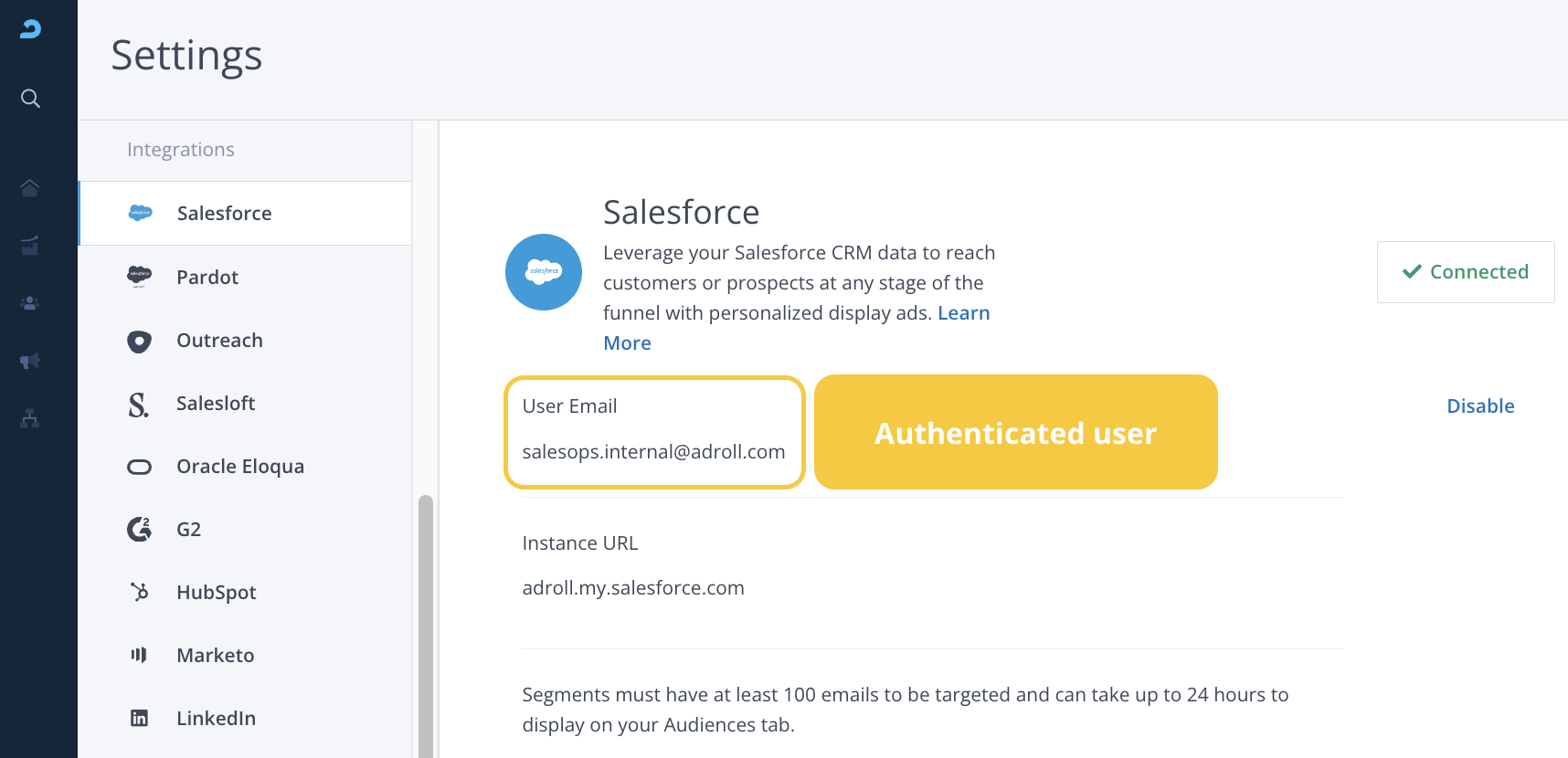Disable the Salesforce integration

click(x=1479, y=406)
